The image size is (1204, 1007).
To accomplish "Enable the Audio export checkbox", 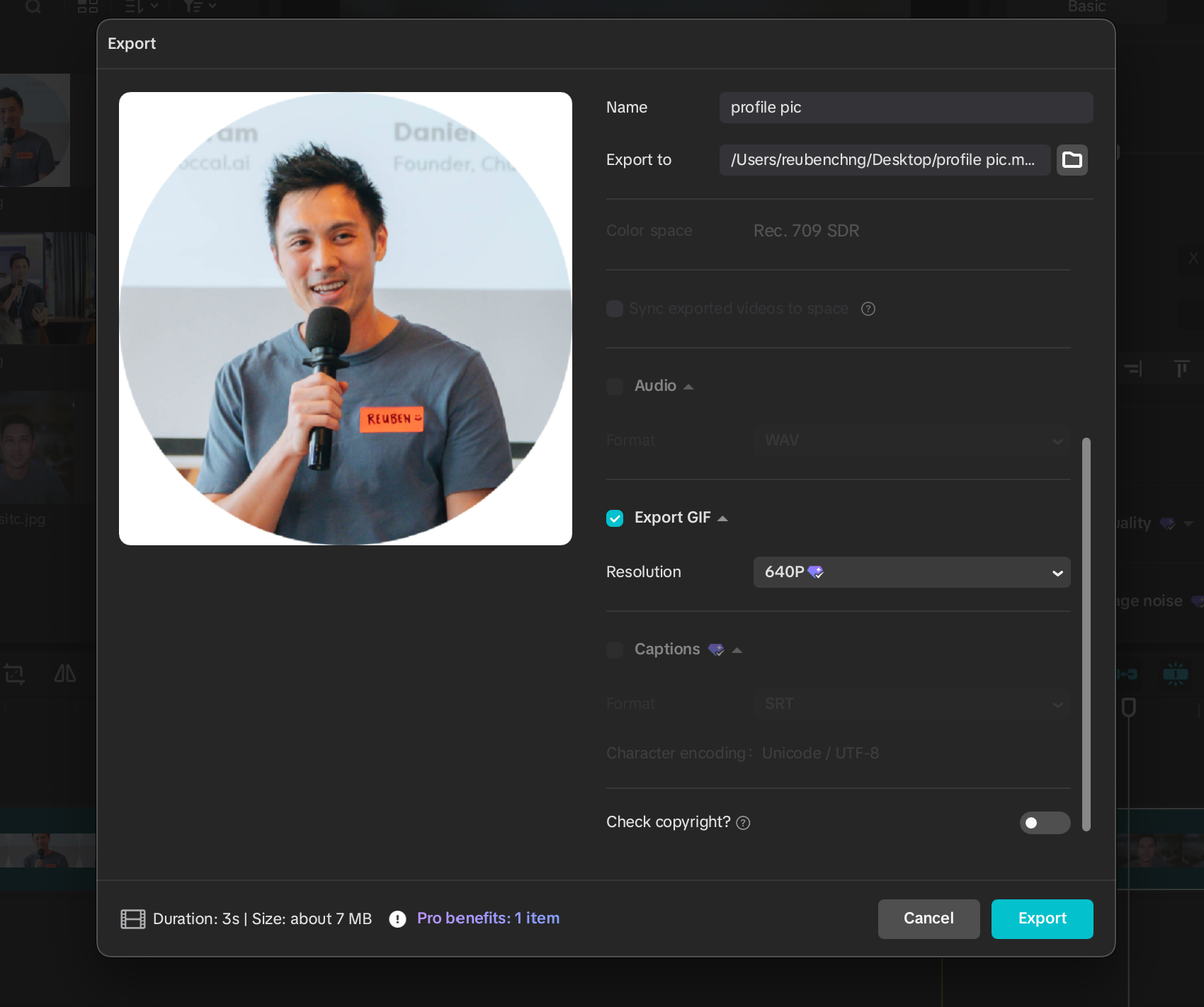I will coord(615,386).
